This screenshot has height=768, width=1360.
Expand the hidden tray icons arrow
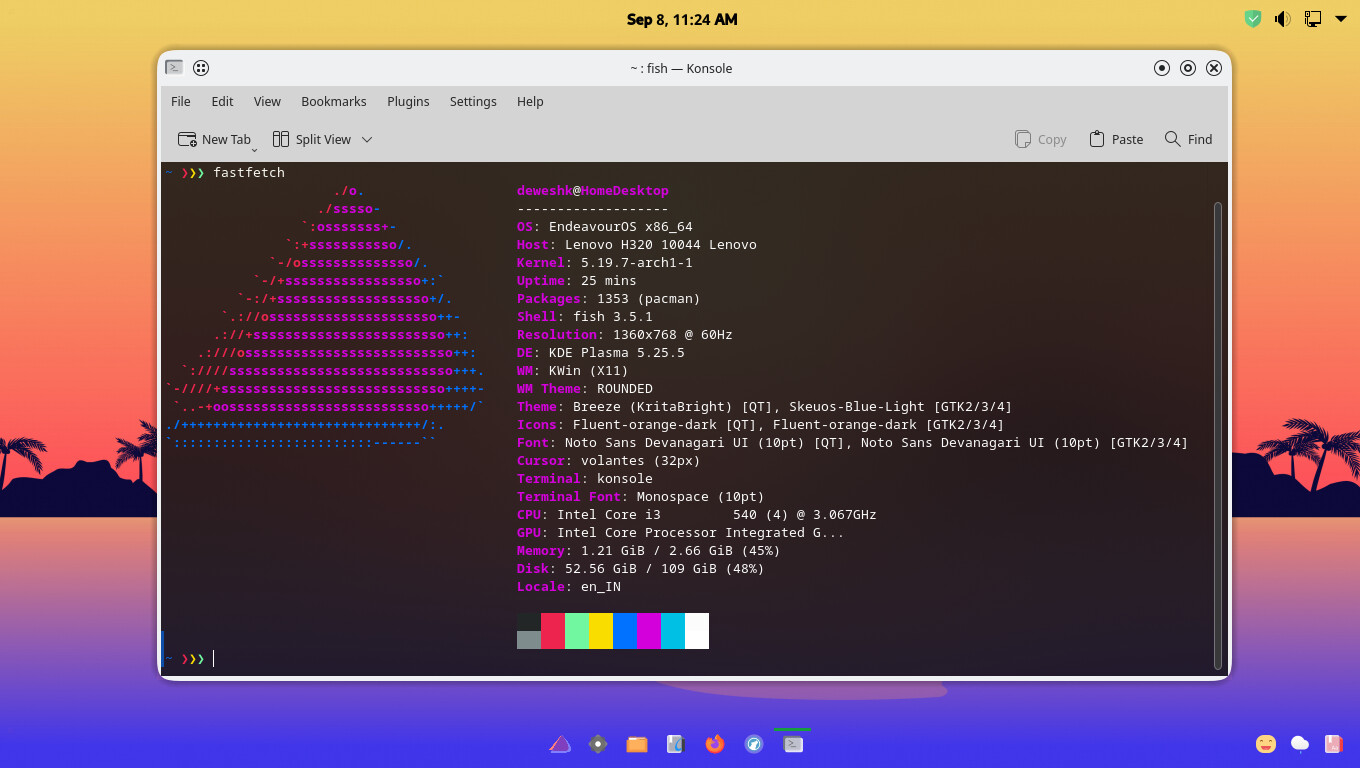coord(1341,19)
